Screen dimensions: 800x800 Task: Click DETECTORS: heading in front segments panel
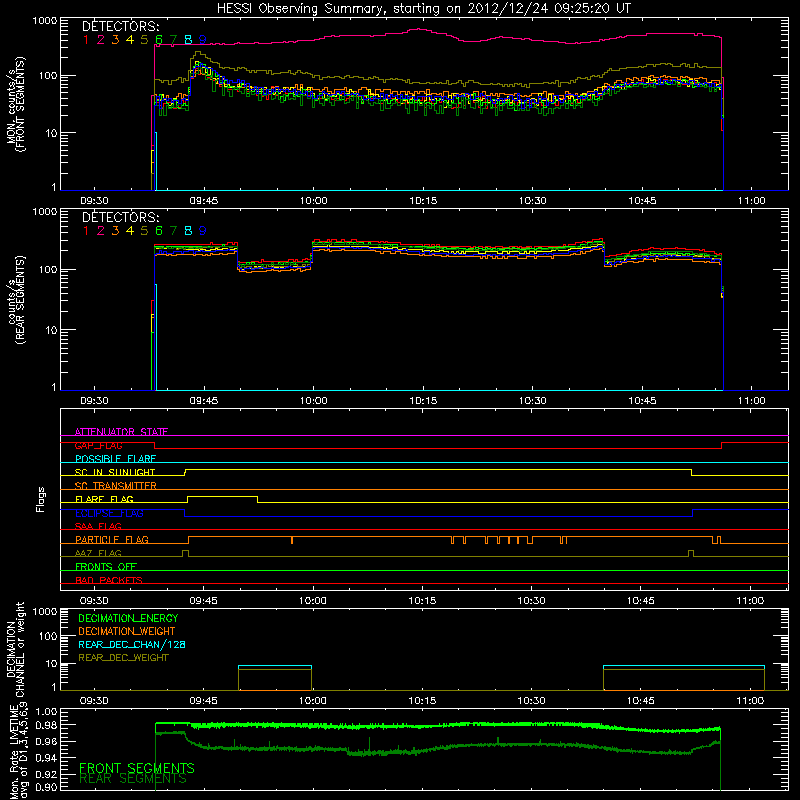pyautogui.click(x=121, y=26)
